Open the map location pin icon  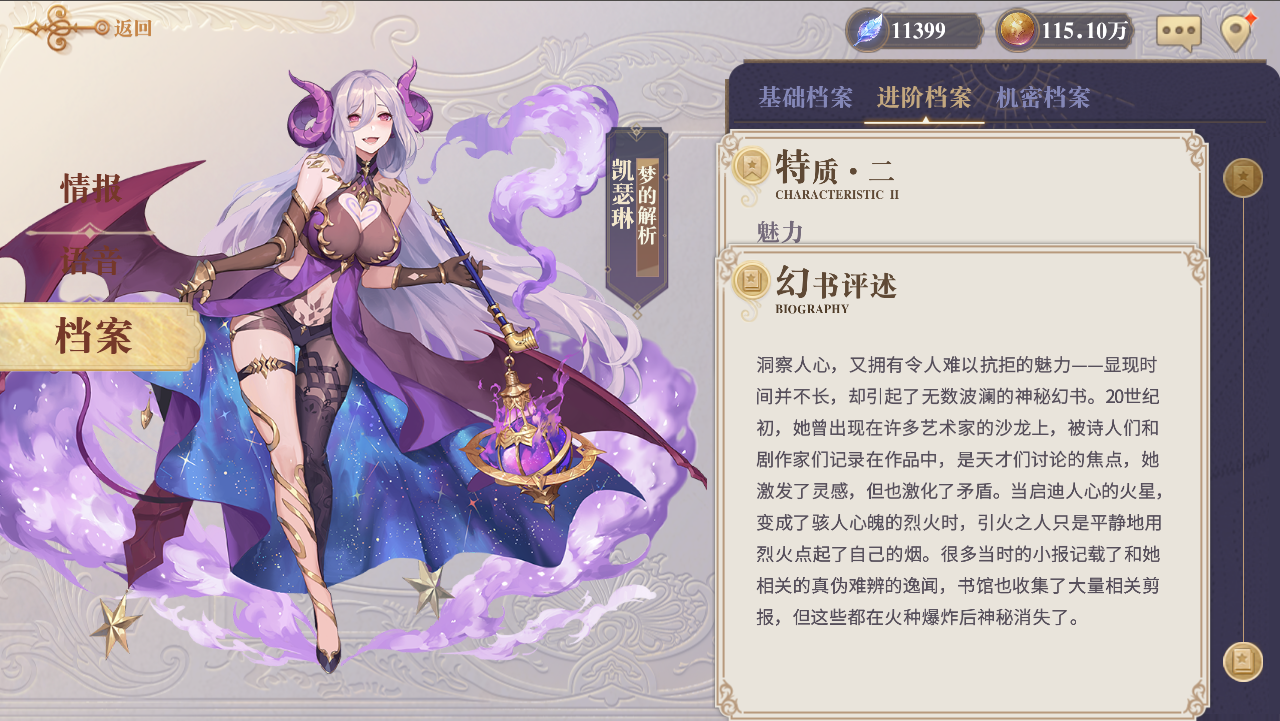pos(1238,32)
